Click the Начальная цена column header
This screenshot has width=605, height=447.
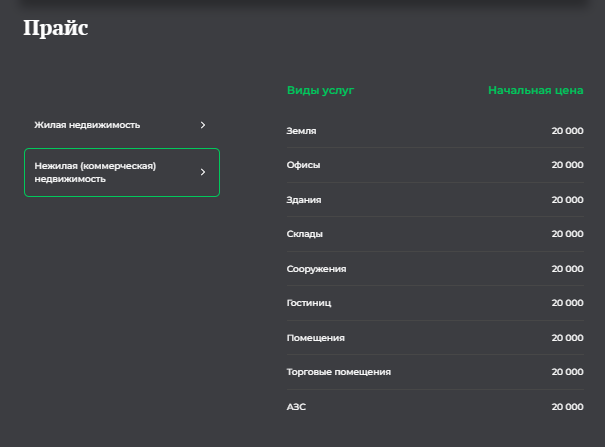535,91
